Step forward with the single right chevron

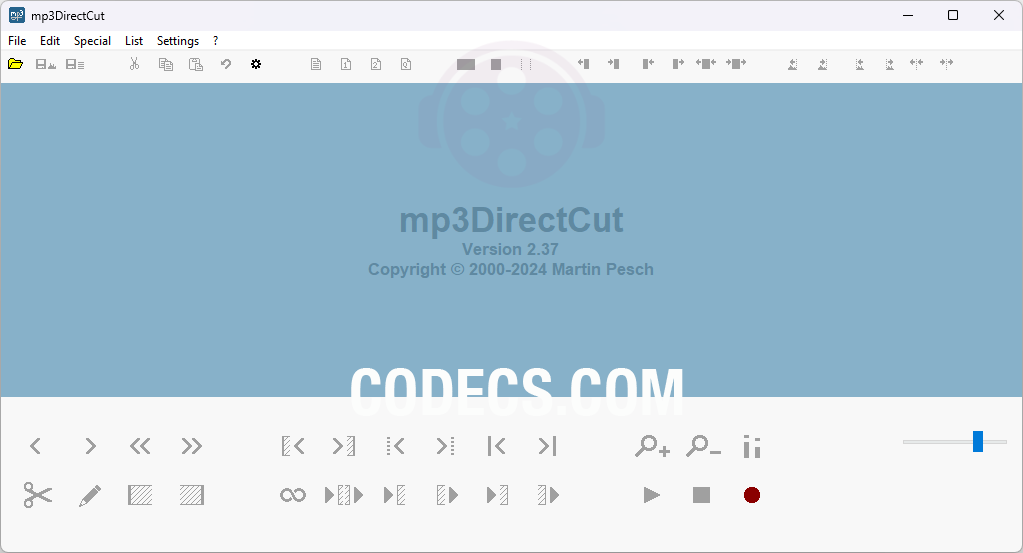[x=90, y=446]
